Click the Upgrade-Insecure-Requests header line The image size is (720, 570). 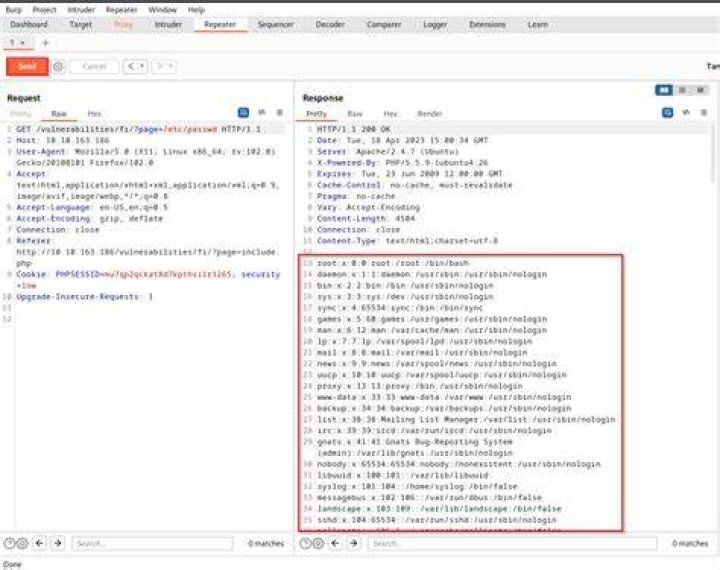(x=84, y=297)
